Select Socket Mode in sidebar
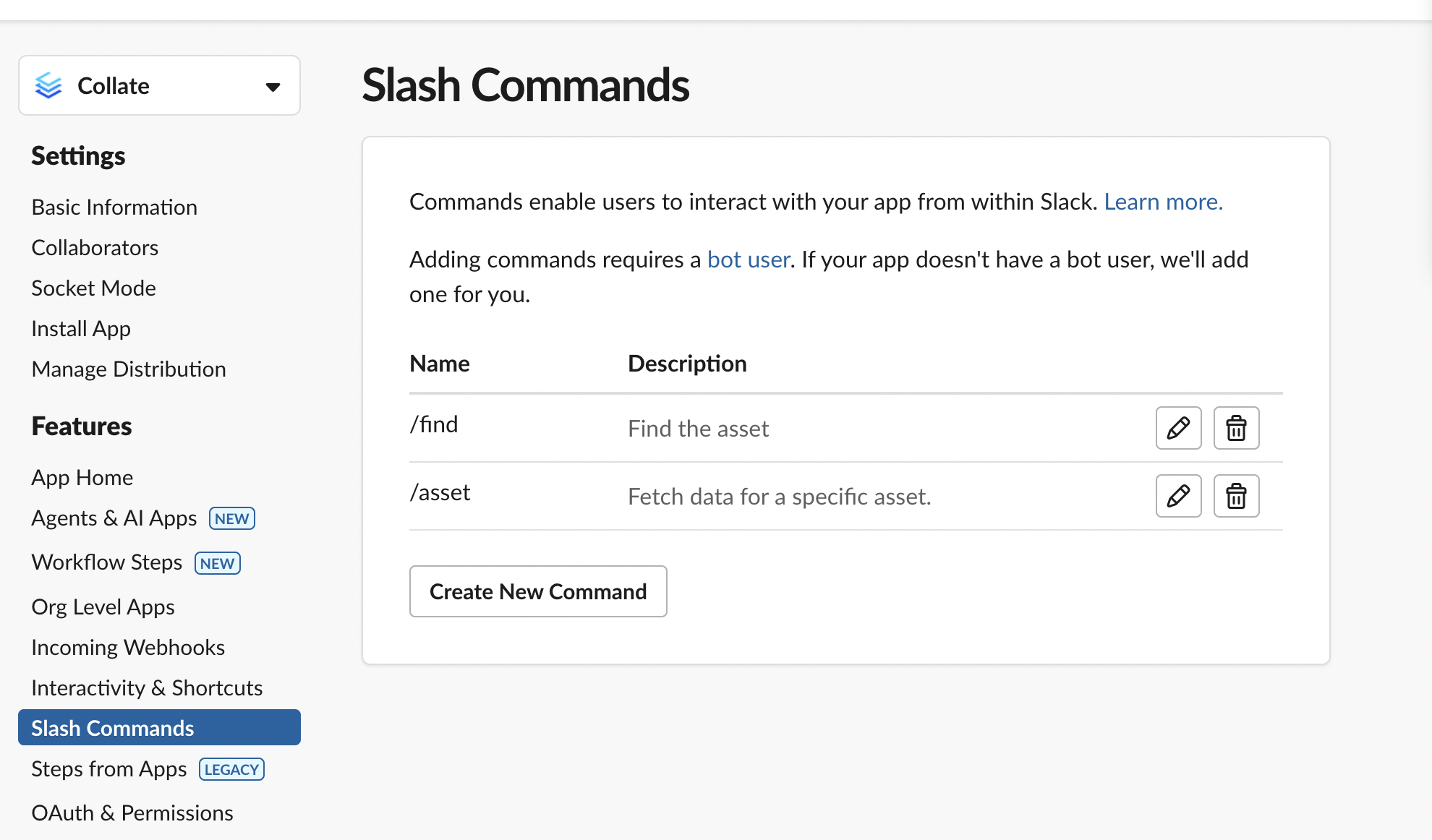The width and height of the screenshot is (1432, 840). 93,288
